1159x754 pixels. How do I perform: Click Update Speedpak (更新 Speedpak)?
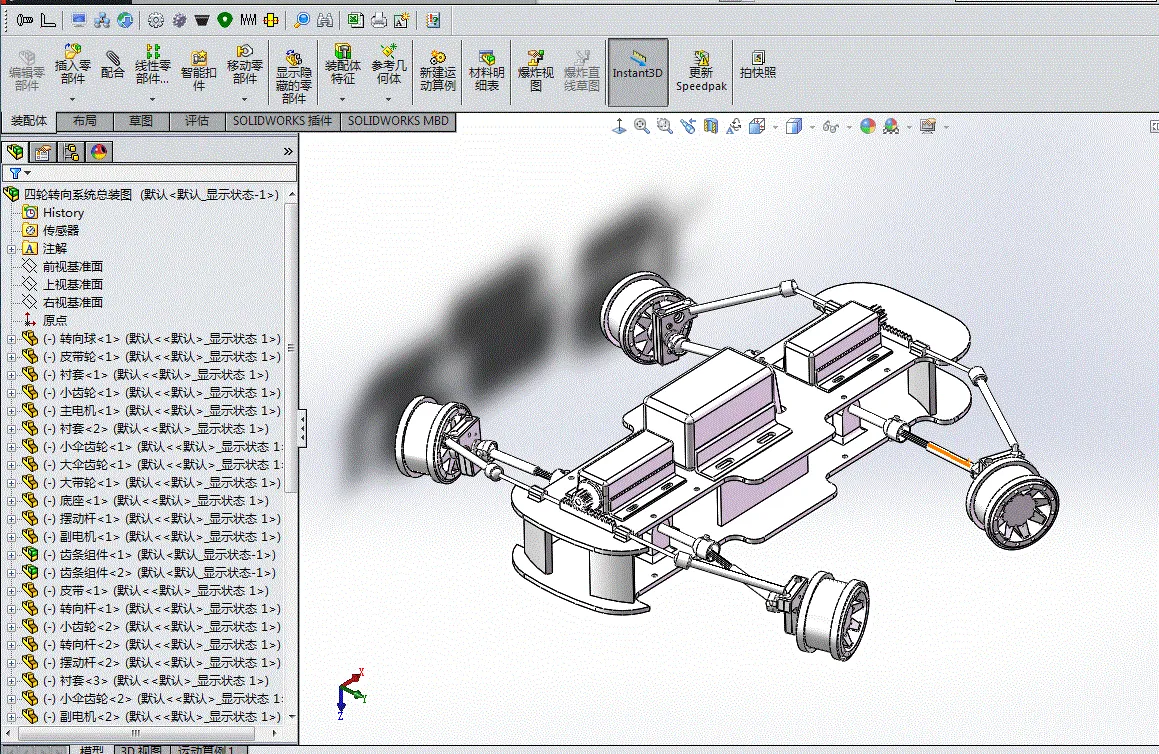(x=701, y=69)
